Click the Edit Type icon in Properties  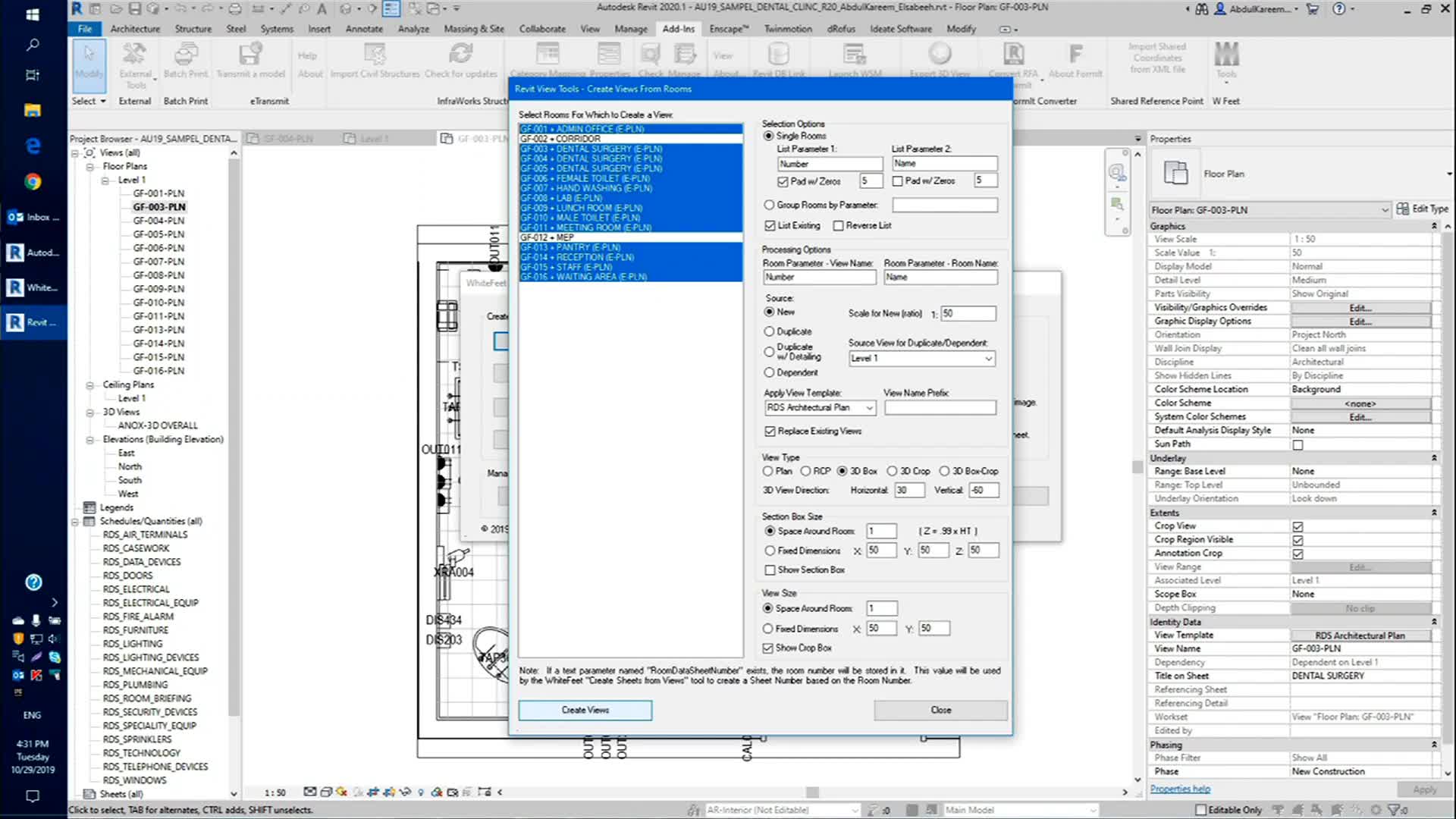[1403, 209]
